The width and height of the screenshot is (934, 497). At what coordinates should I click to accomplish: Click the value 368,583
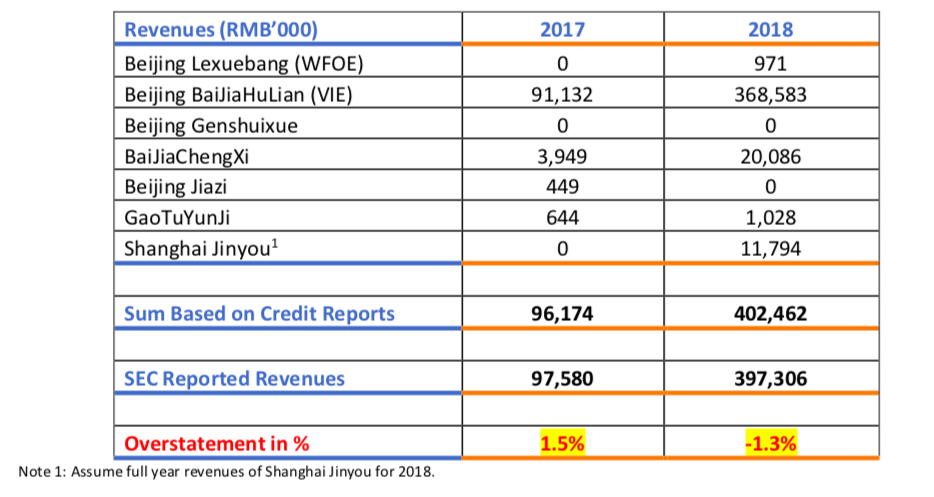pyautogui.click(x=770, y=95)
